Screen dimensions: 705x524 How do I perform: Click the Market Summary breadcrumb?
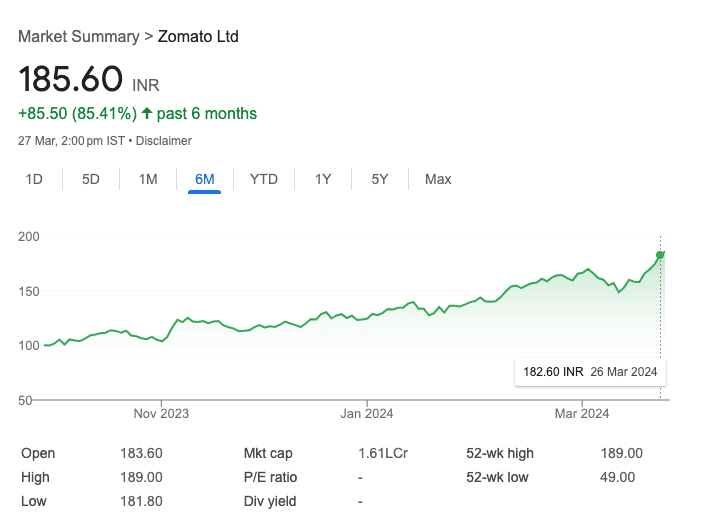(79, 37)
